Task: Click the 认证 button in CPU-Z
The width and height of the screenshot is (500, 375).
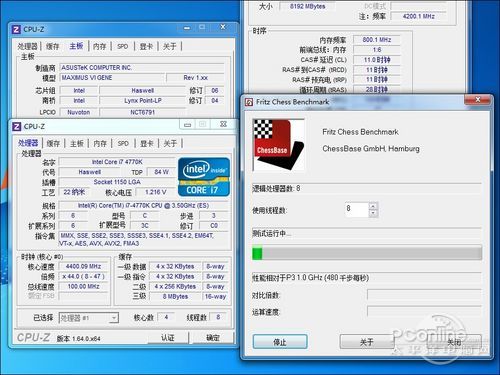Action: pyautogui.click(x=168, y=338)
